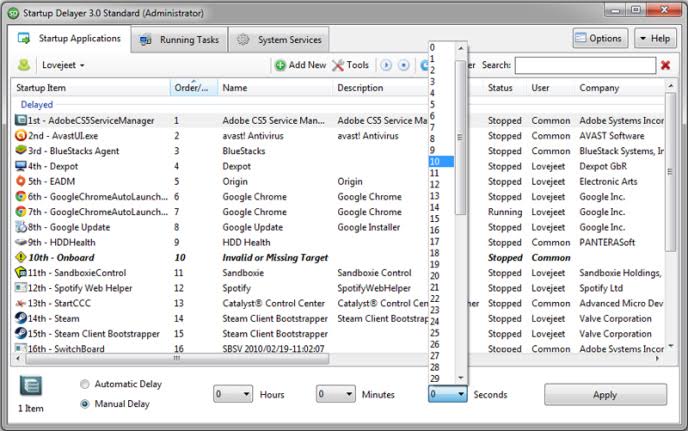Select the 16th SwitchBoard row
This screenshot has height=431, width=688.
340,348
